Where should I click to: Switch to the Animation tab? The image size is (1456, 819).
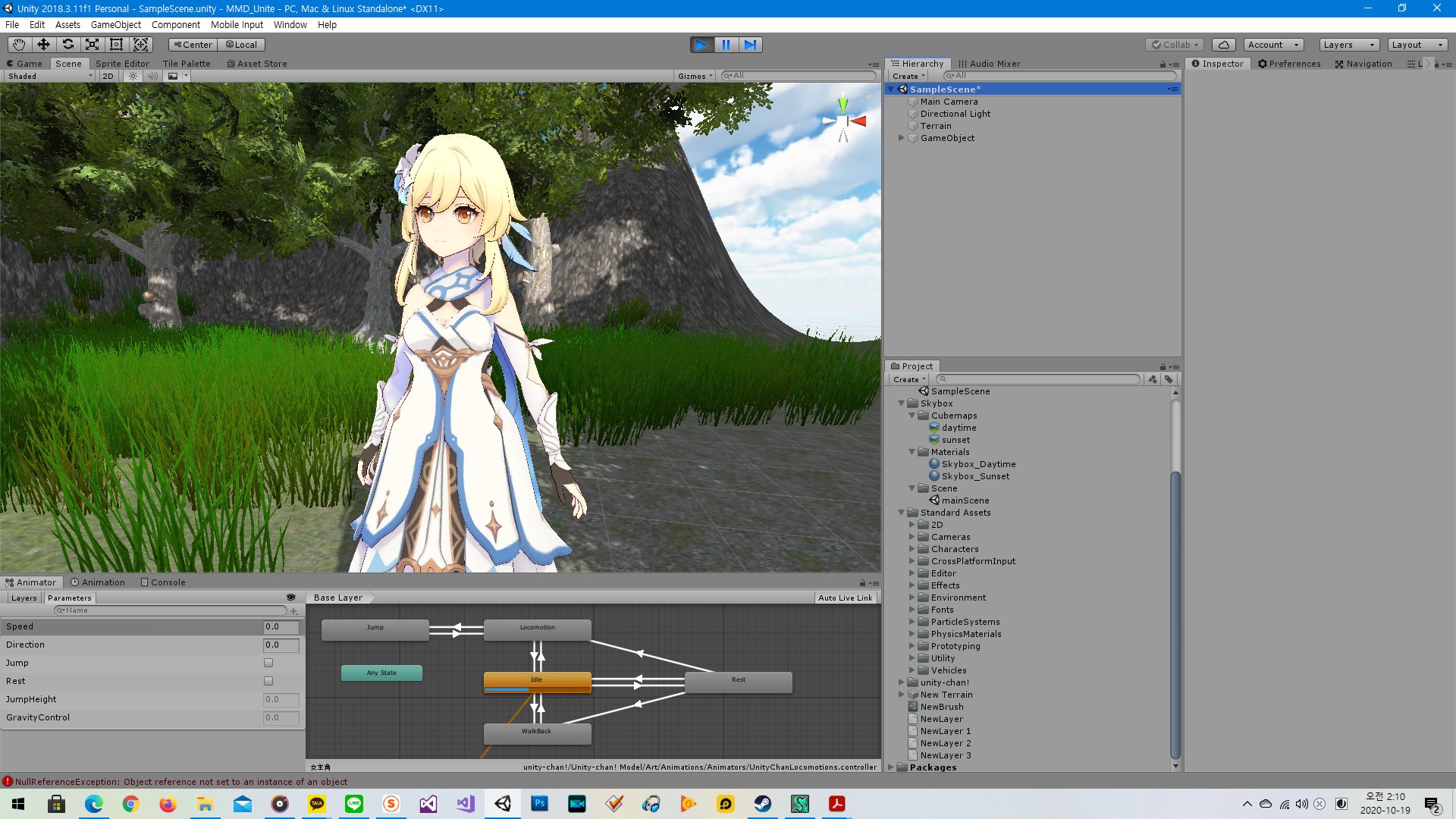click(98, 582)
